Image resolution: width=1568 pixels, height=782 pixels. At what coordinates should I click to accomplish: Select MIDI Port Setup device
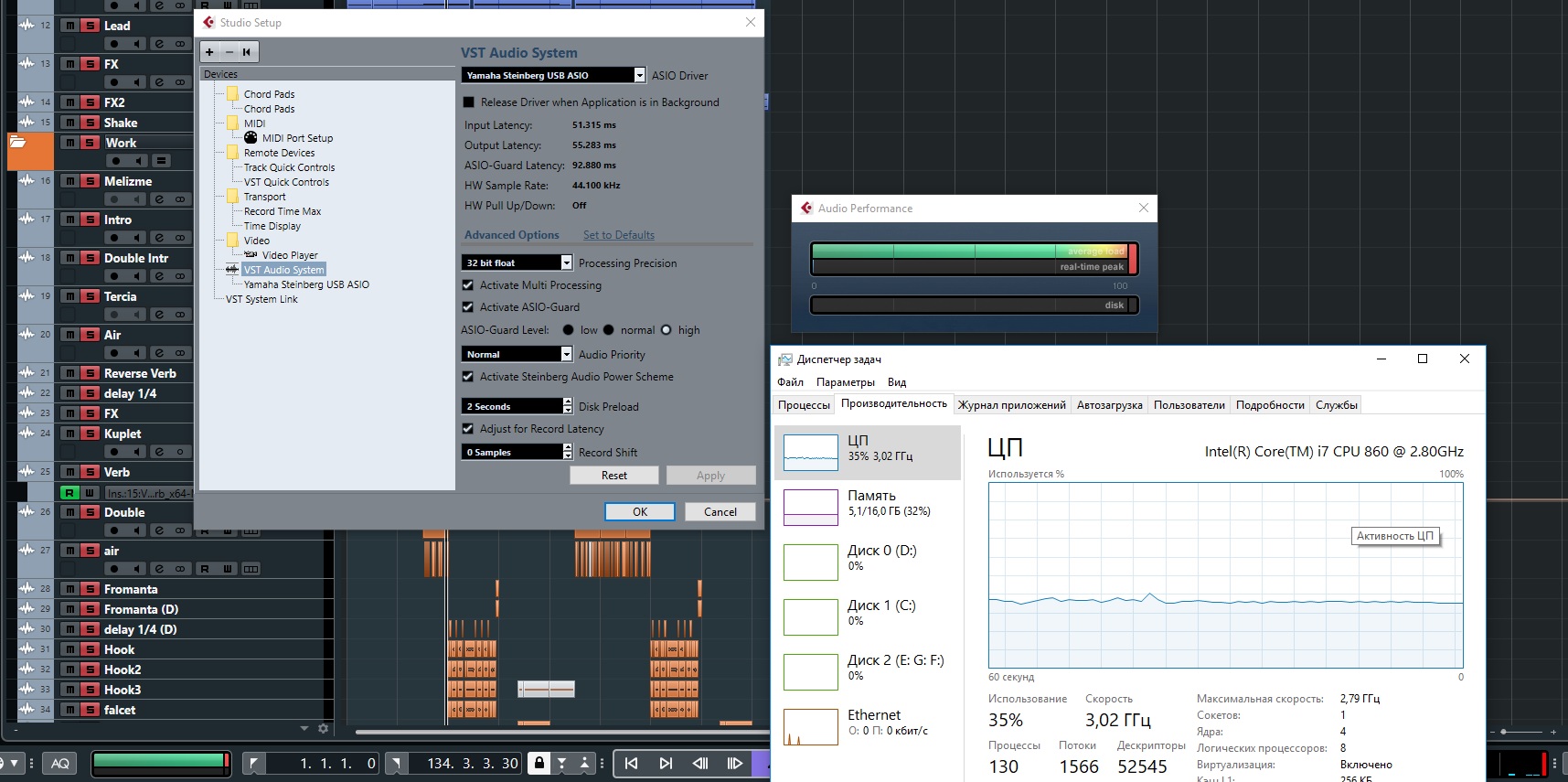(x=297, y=138)
